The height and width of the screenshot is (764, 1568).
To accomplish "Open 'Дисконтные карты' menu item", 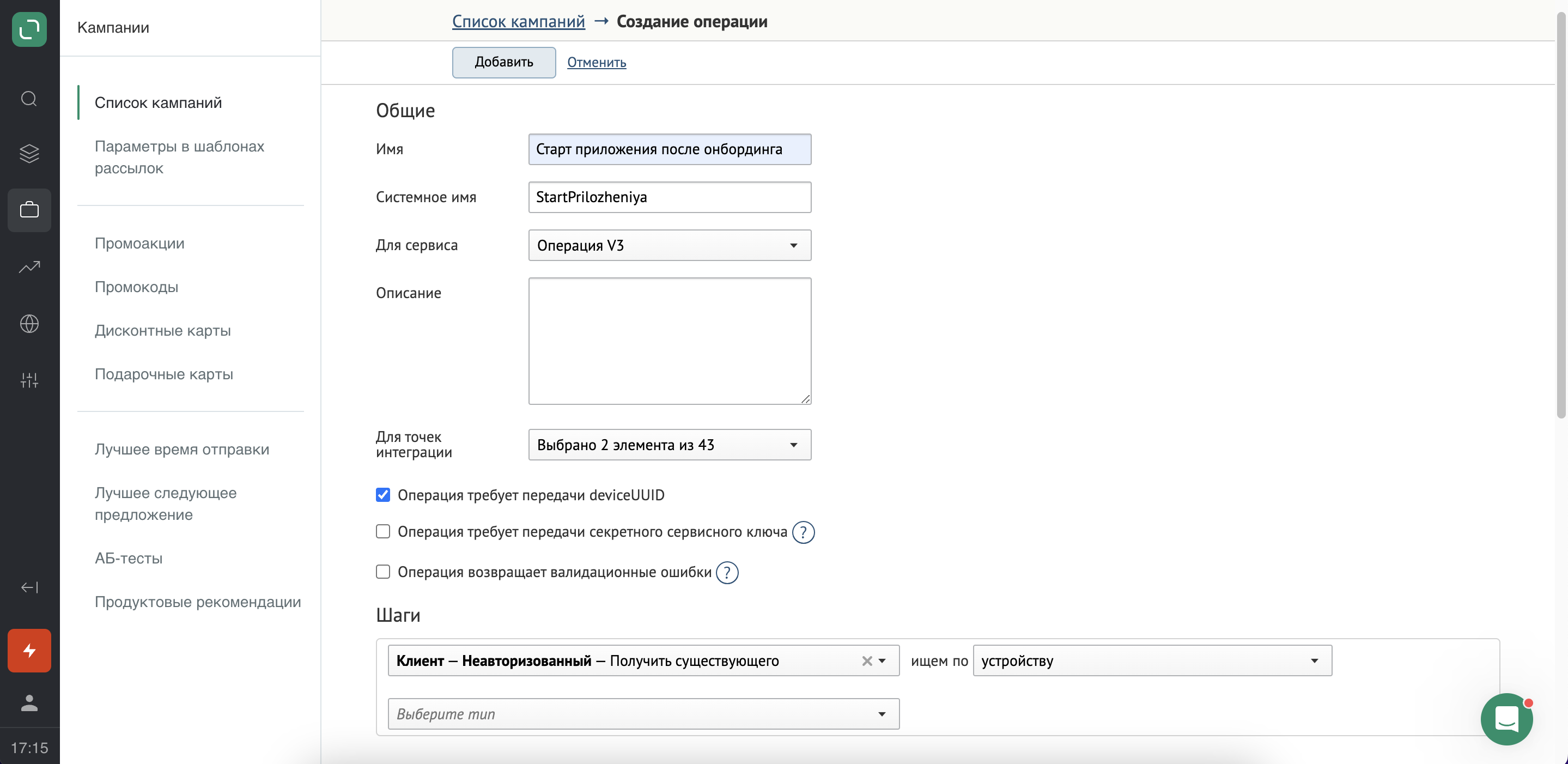I will [162, 331].
